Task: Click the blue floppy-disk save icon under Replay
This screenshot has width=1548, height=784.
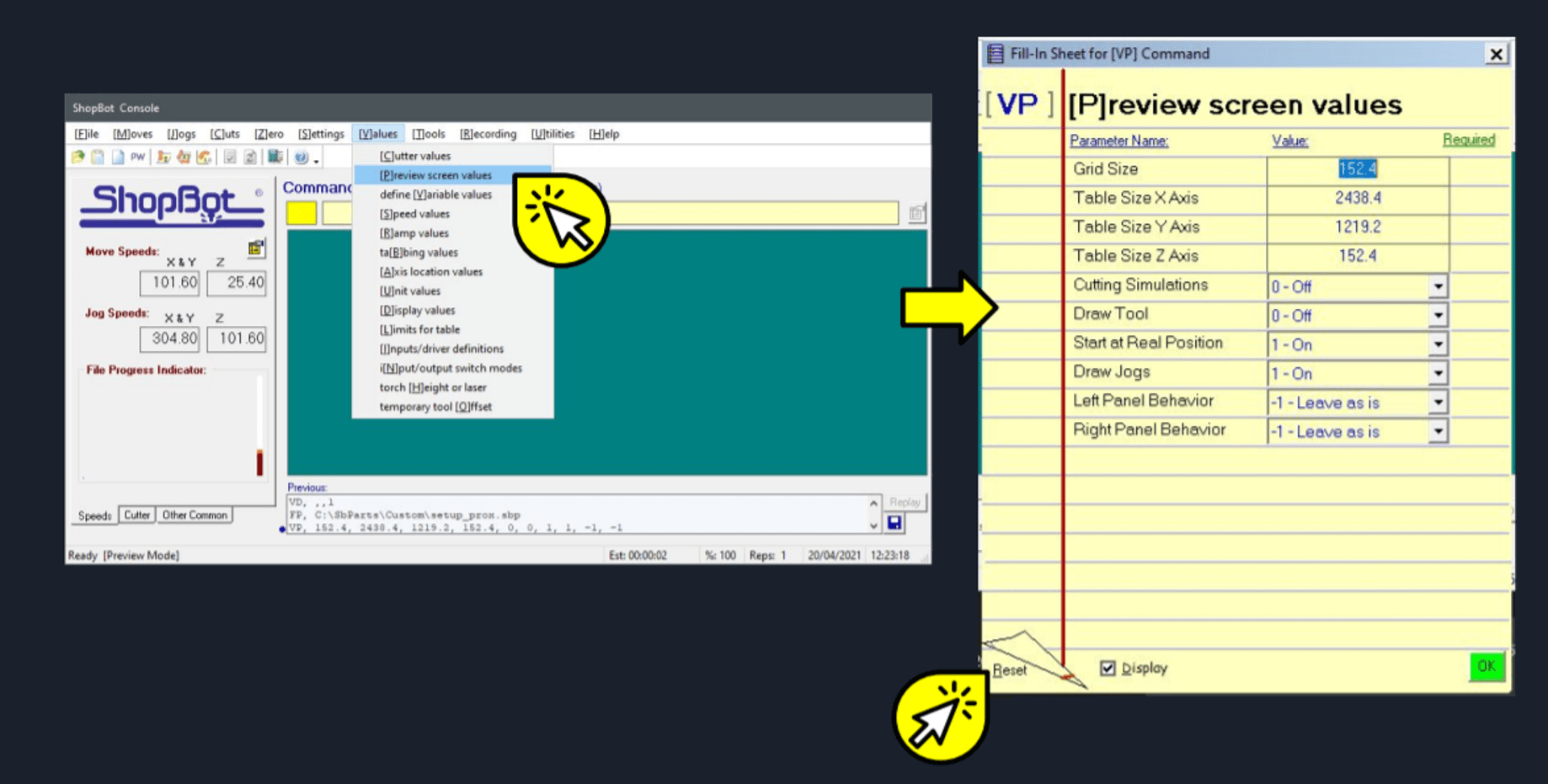Action: [x=894, y=523]
